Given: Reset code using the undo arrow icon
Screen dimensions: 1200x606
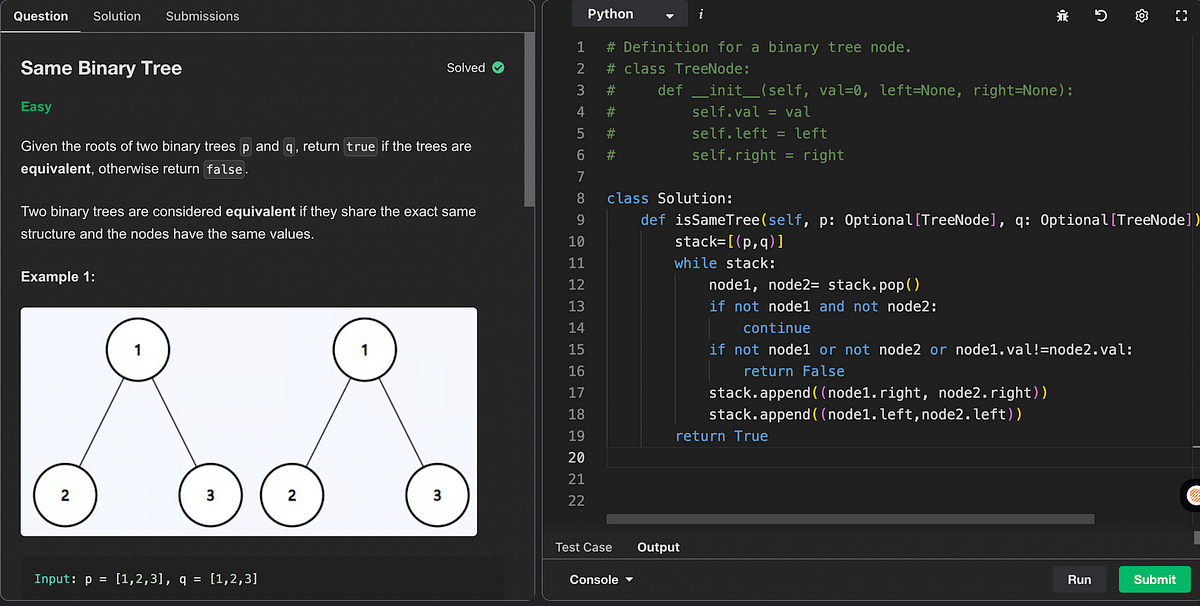Looking at the screenshot, I should coord(1101,16).
